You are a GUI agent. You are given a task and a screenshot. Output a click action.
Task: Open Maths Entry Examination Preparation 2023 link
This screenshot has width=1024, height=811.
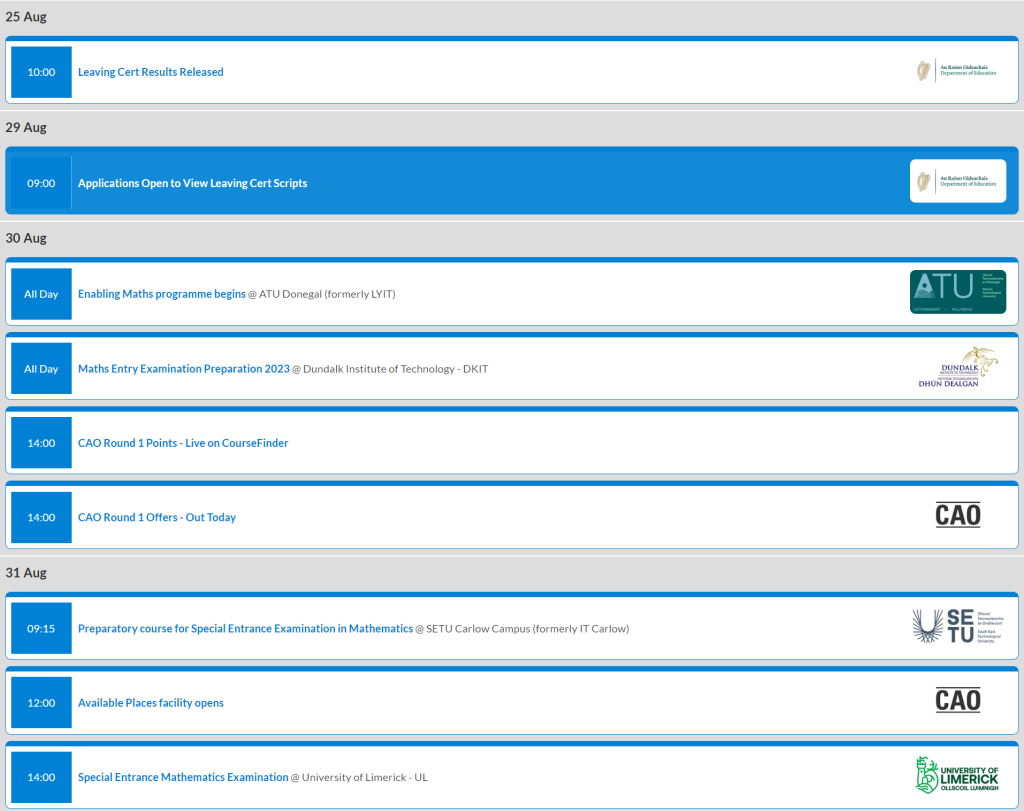pyautogui.click(x=184, y=368)
